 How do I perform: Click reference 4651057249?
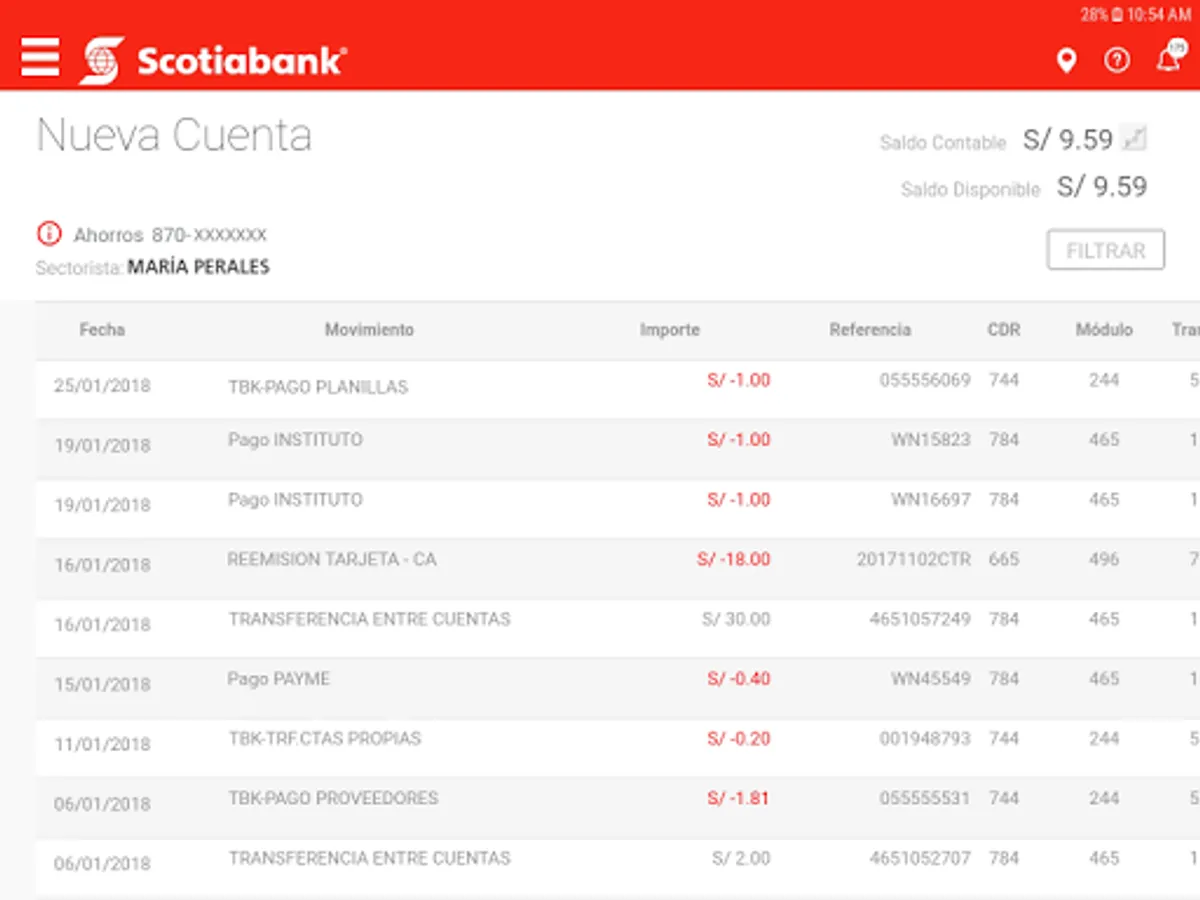pyautogui.click(x=920, y=619)
